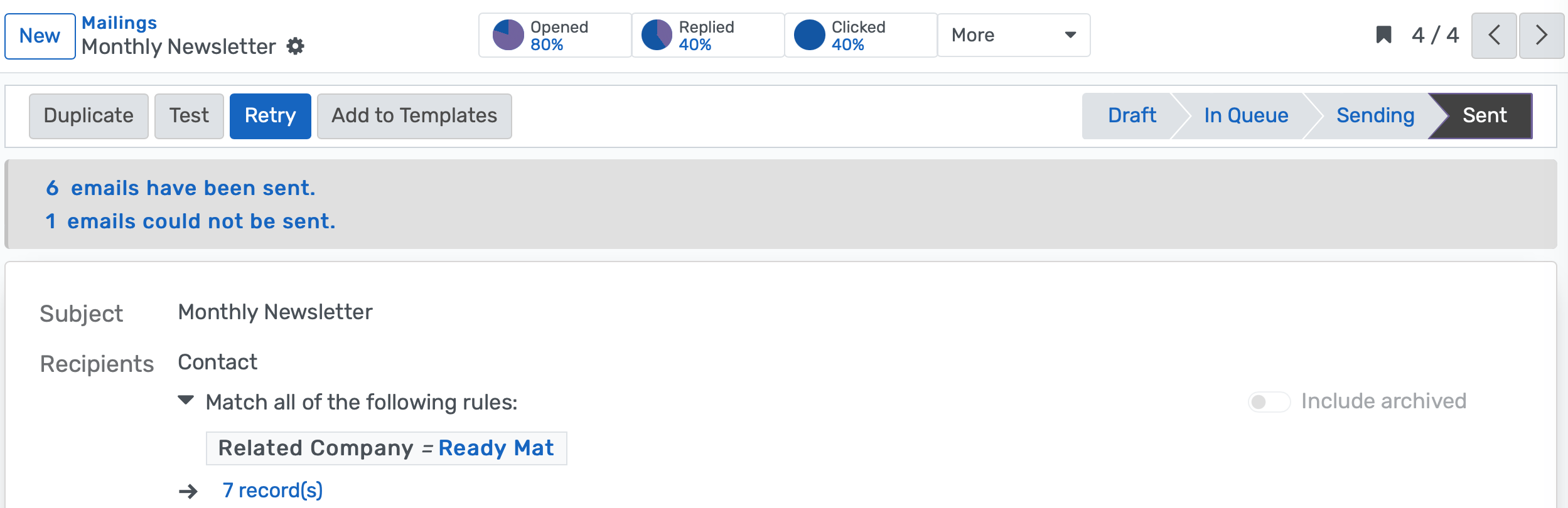Go to previous record with left chevron
1568x508 pixels.
(1494, 35)
